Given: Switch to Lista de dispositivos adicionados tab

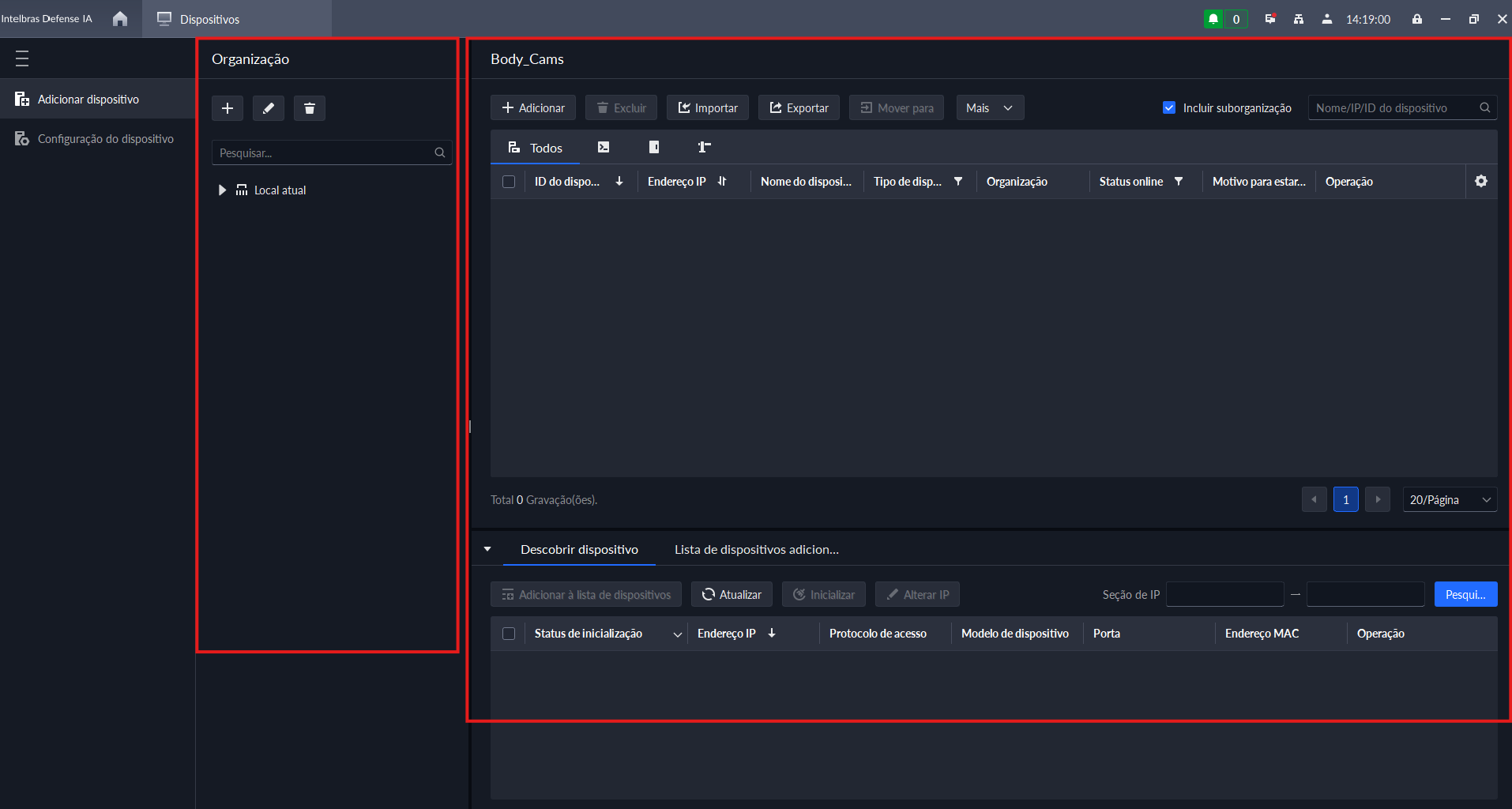Looking at the screenshot, I should coord(756,550).
